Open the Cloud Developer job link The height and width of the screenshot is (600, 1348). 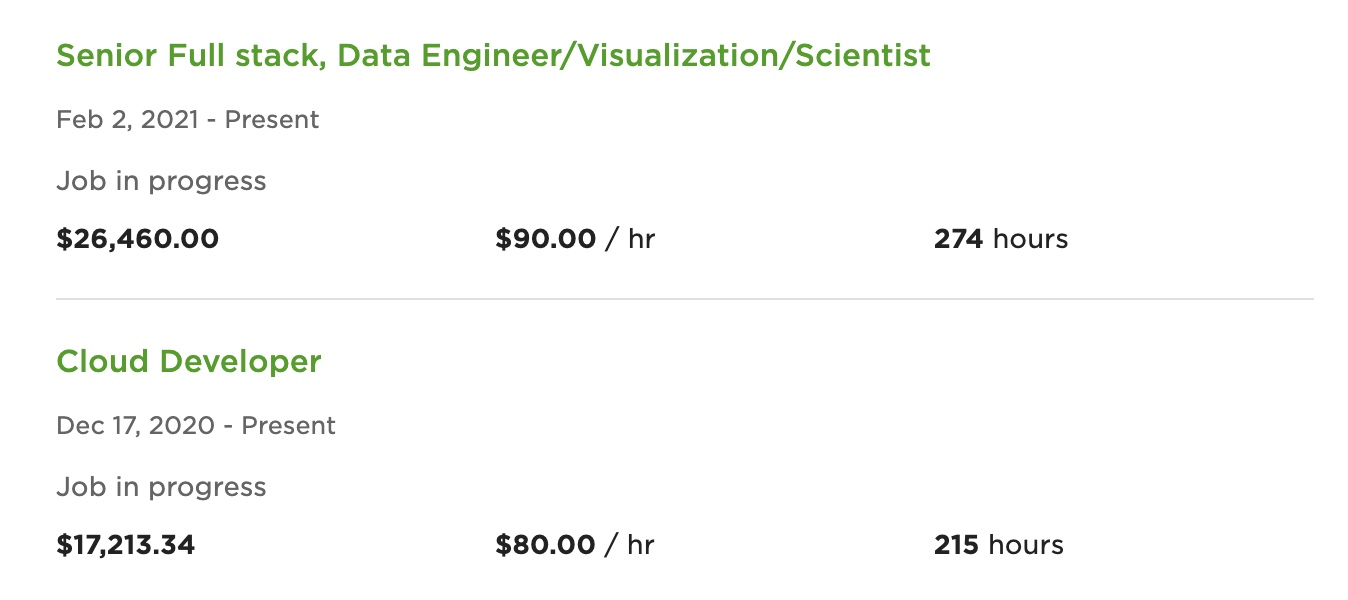pyautogui.click(x=189, y=361)
